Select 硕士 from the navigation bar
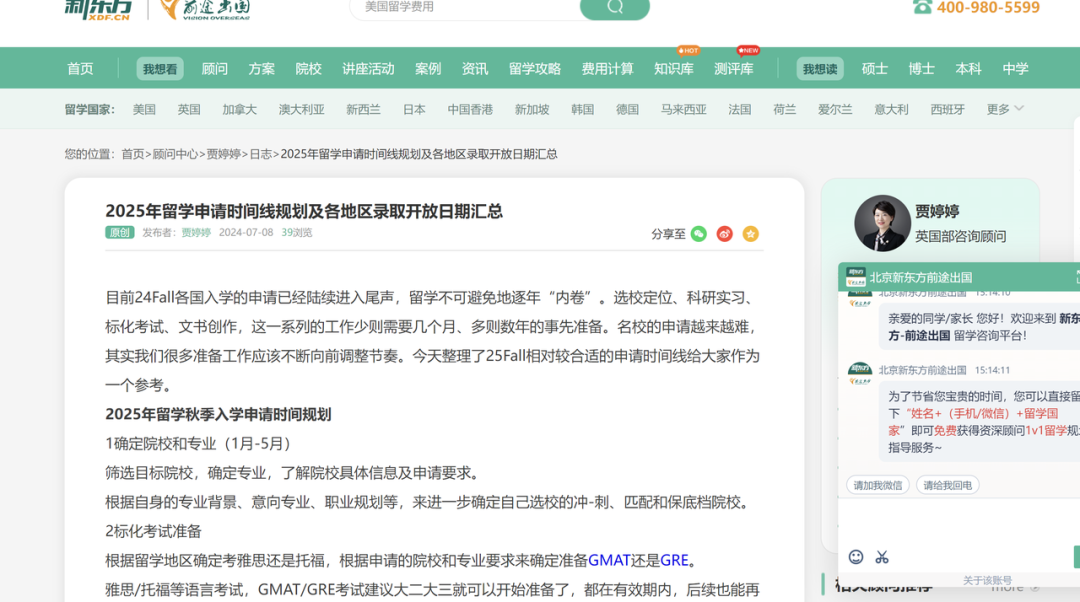Viewport: 1080px width, 602px height. (x=874, y=68)
